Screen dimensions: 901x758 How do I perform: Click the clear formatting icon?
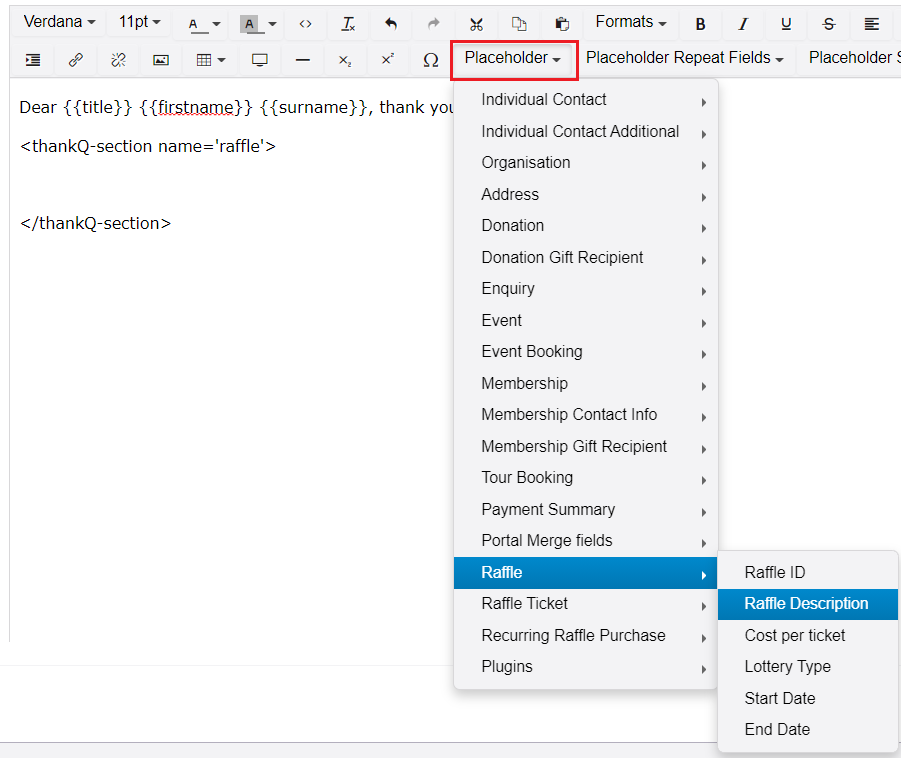pos(348,24)
